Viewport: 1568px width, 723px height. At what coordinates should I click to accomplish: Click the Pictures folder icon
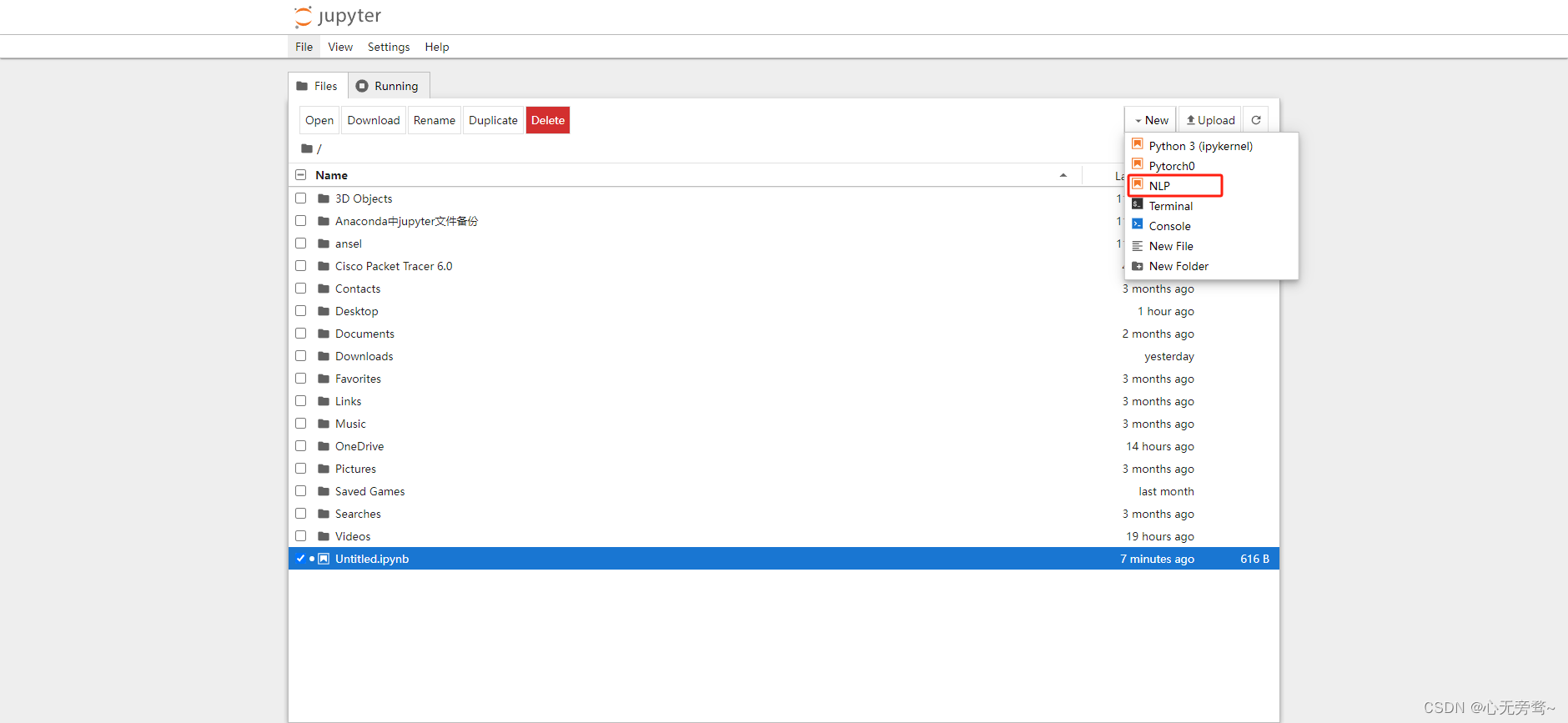[x=324, y=469]
